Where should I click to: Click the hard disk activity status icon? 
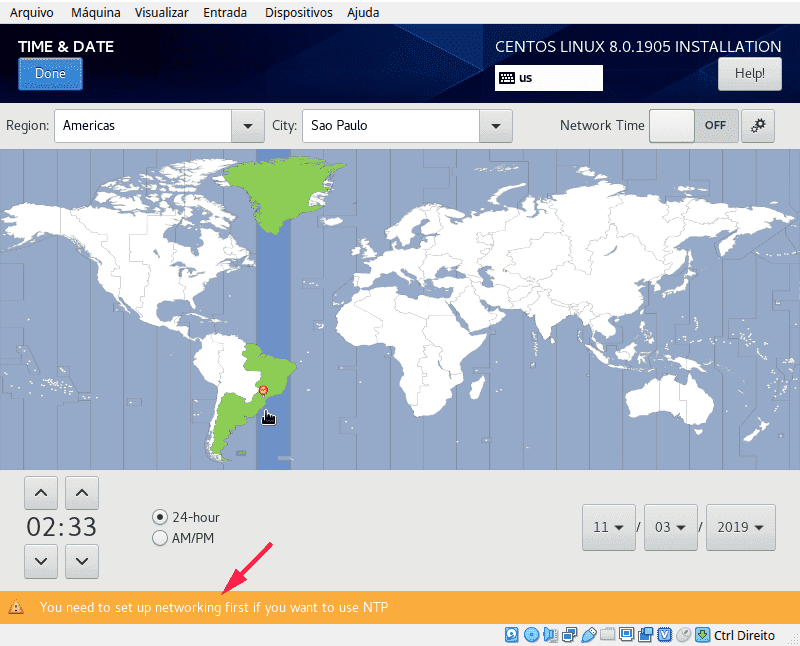512,635
